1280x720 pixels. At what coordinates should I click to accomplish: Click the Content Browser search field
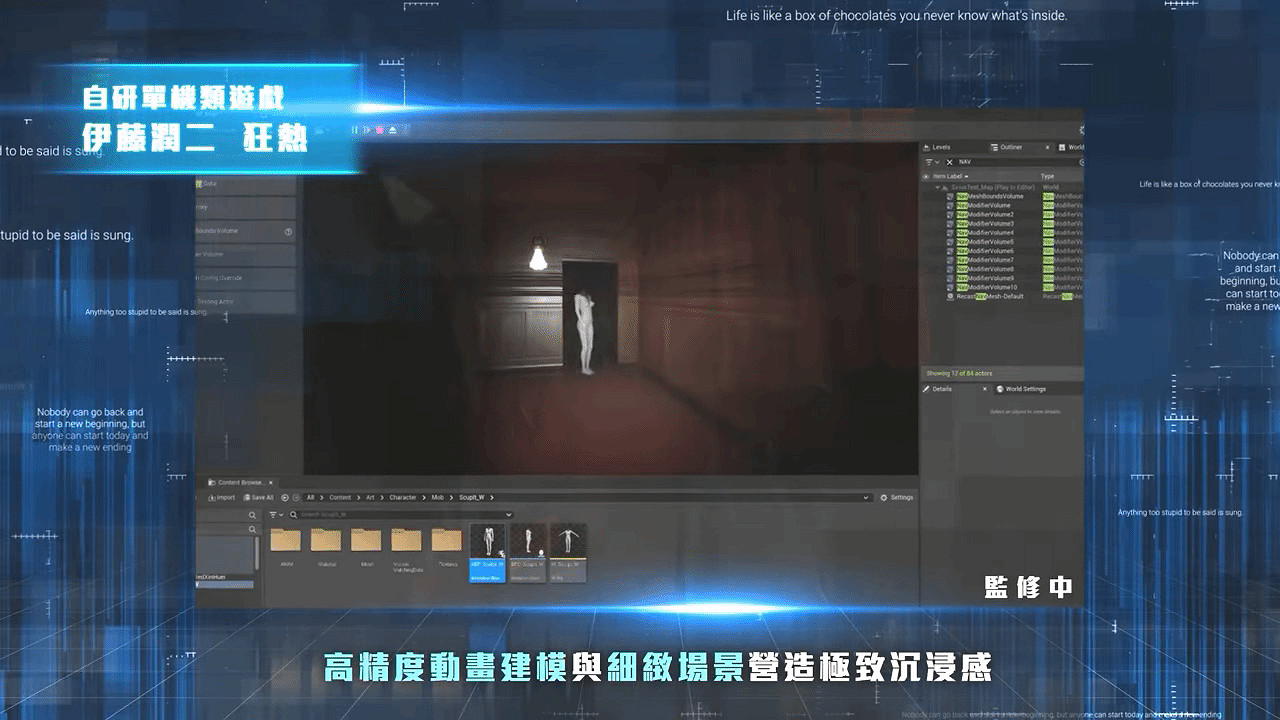[400, 515]
